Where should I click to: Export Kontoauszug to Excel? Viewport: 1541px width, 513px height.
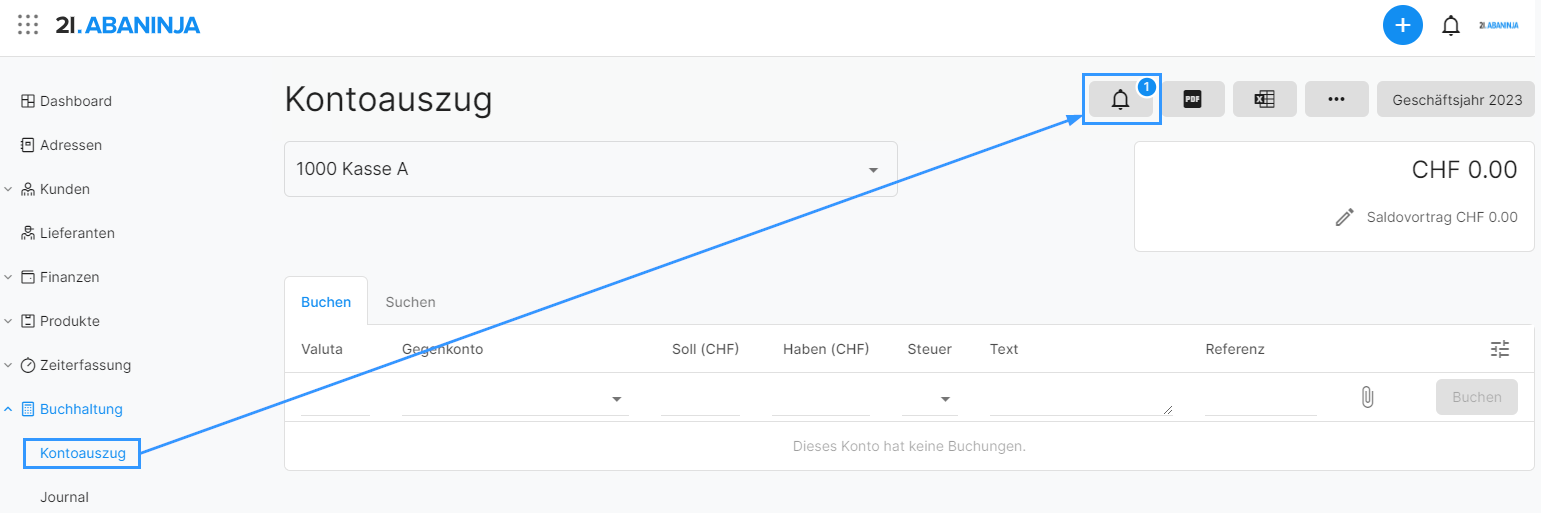1265,99
